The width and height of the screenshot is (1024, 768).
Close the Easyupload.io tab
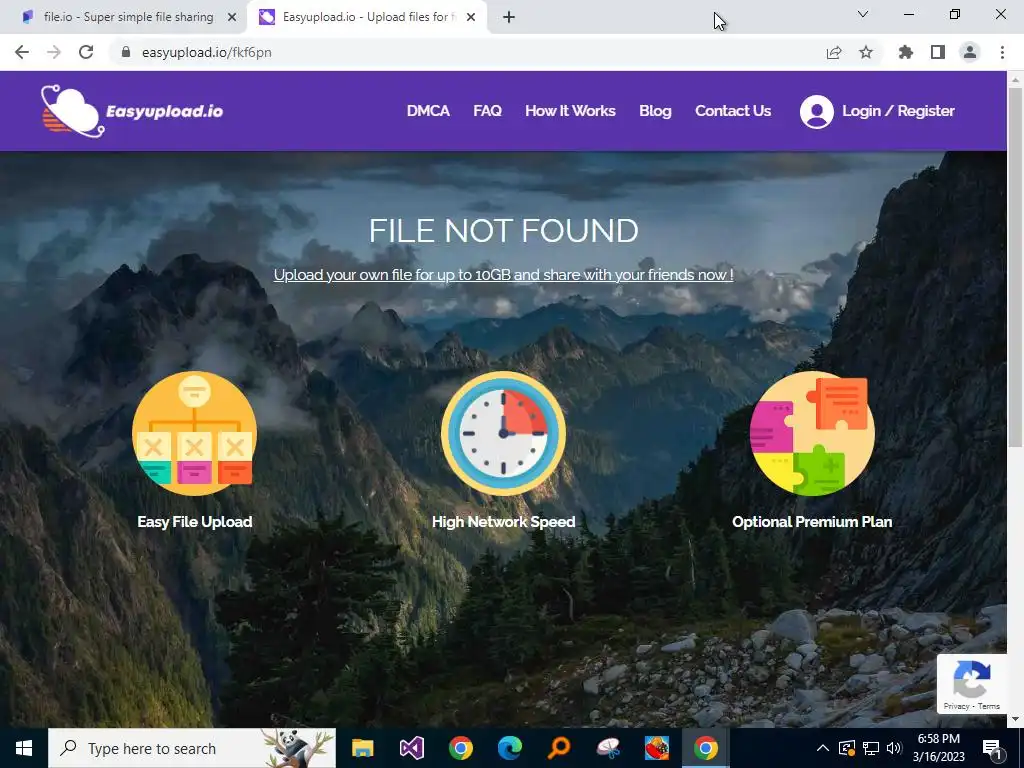coord(471,17)
